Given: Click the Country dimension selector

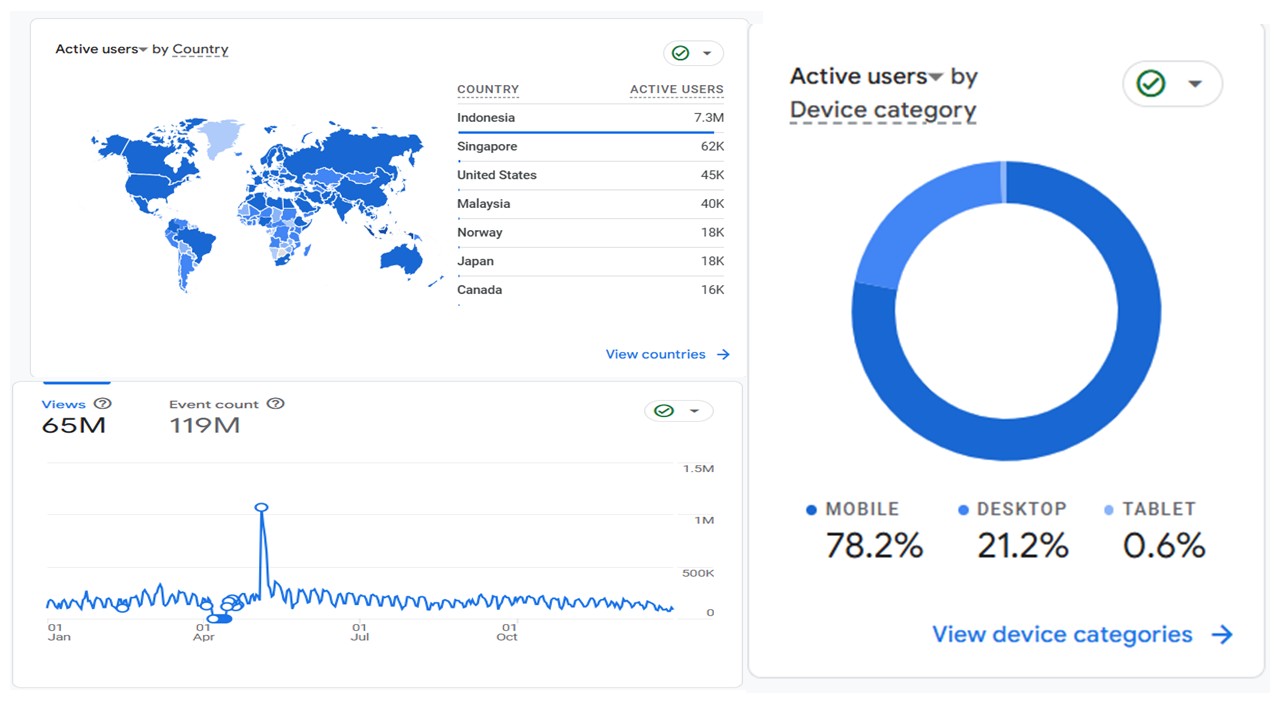Looking at the screenshot, I should [x=200, y=49].
